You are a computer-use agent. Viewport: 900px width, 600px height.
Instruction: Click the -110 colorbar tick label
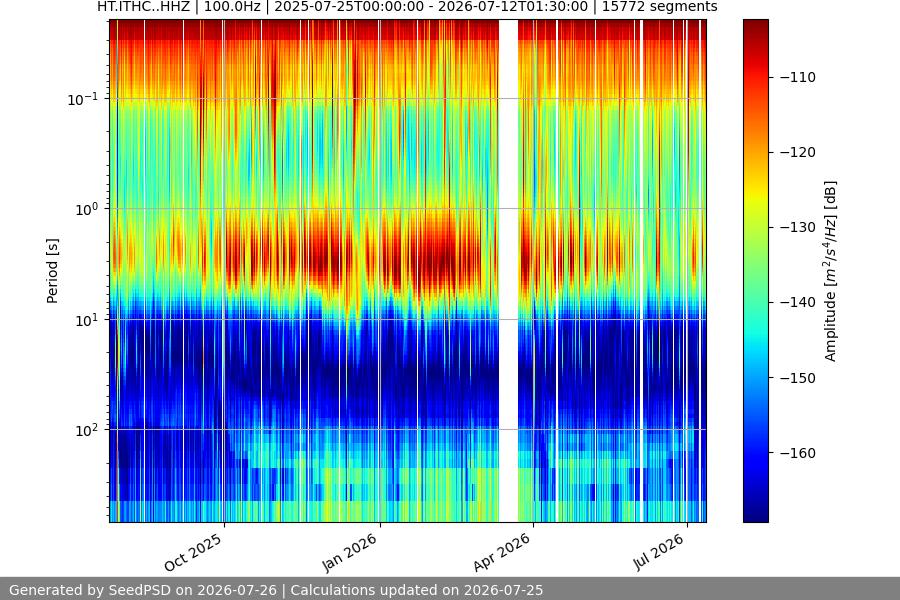pyautogui.click(x=798, y=78)
